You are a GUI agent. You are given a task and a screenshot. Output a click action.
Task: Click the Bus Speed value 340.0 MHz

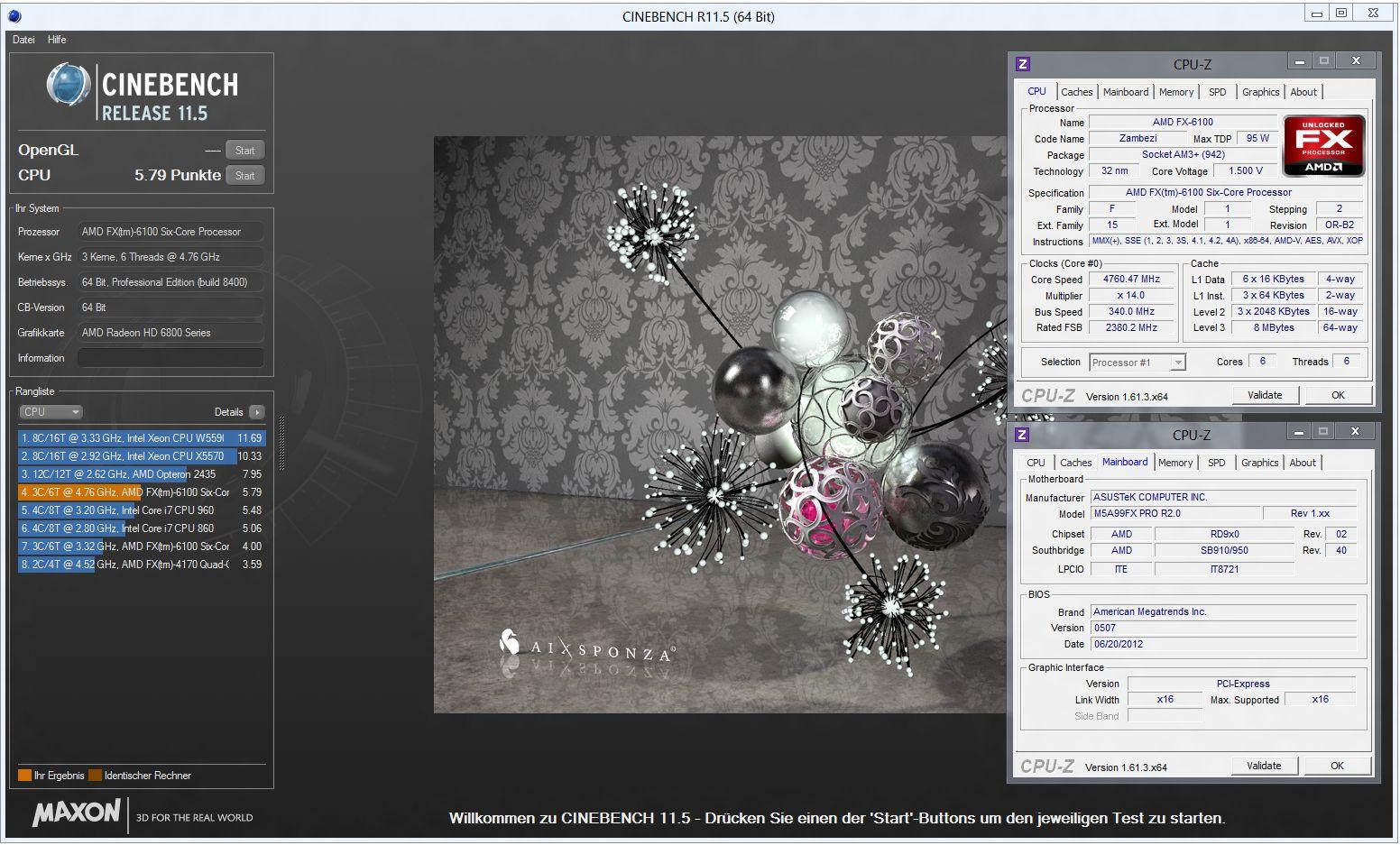(x=1131, y=312)
